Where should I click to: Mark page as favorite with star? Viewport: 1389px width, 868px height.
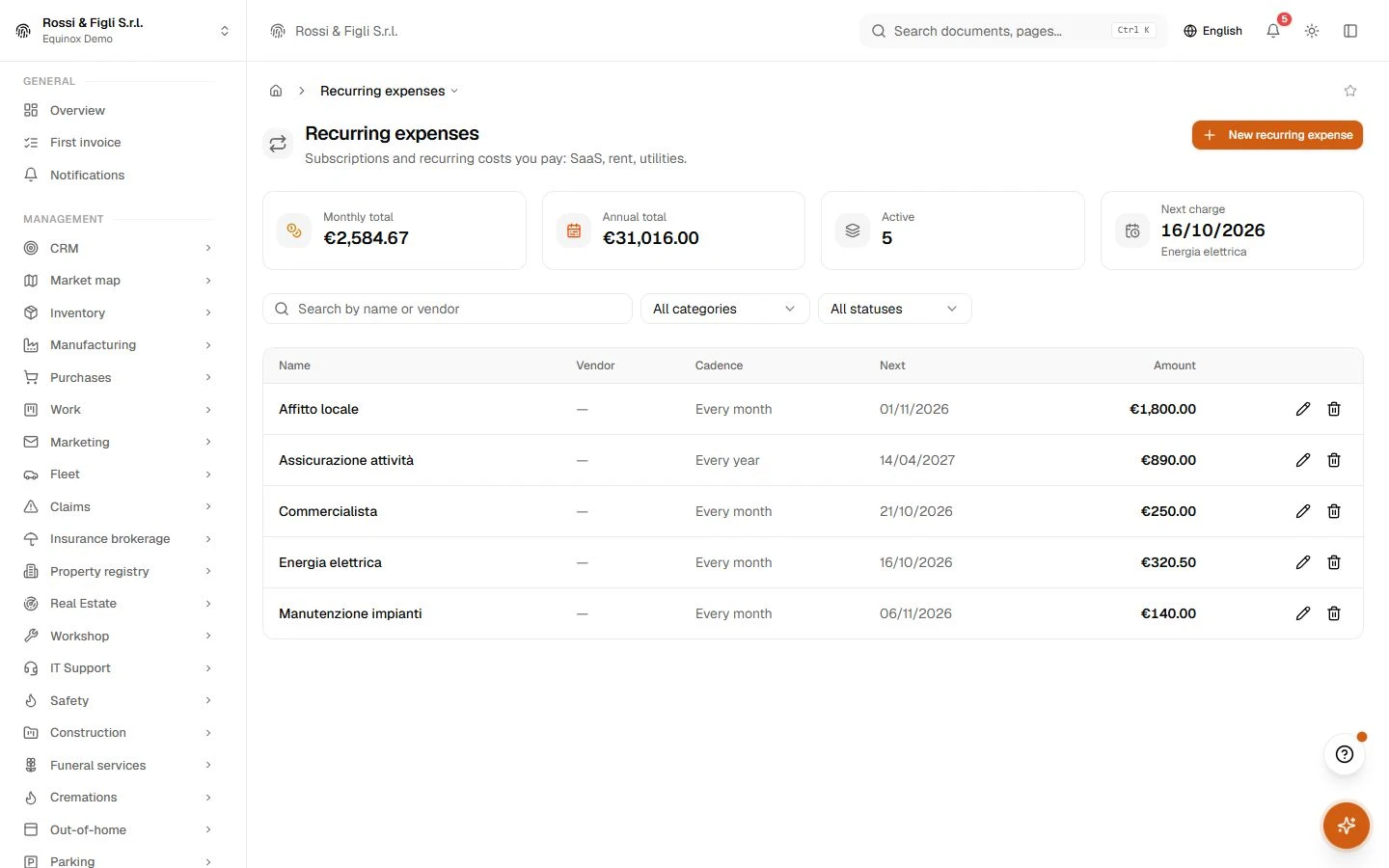(1350, 91)
